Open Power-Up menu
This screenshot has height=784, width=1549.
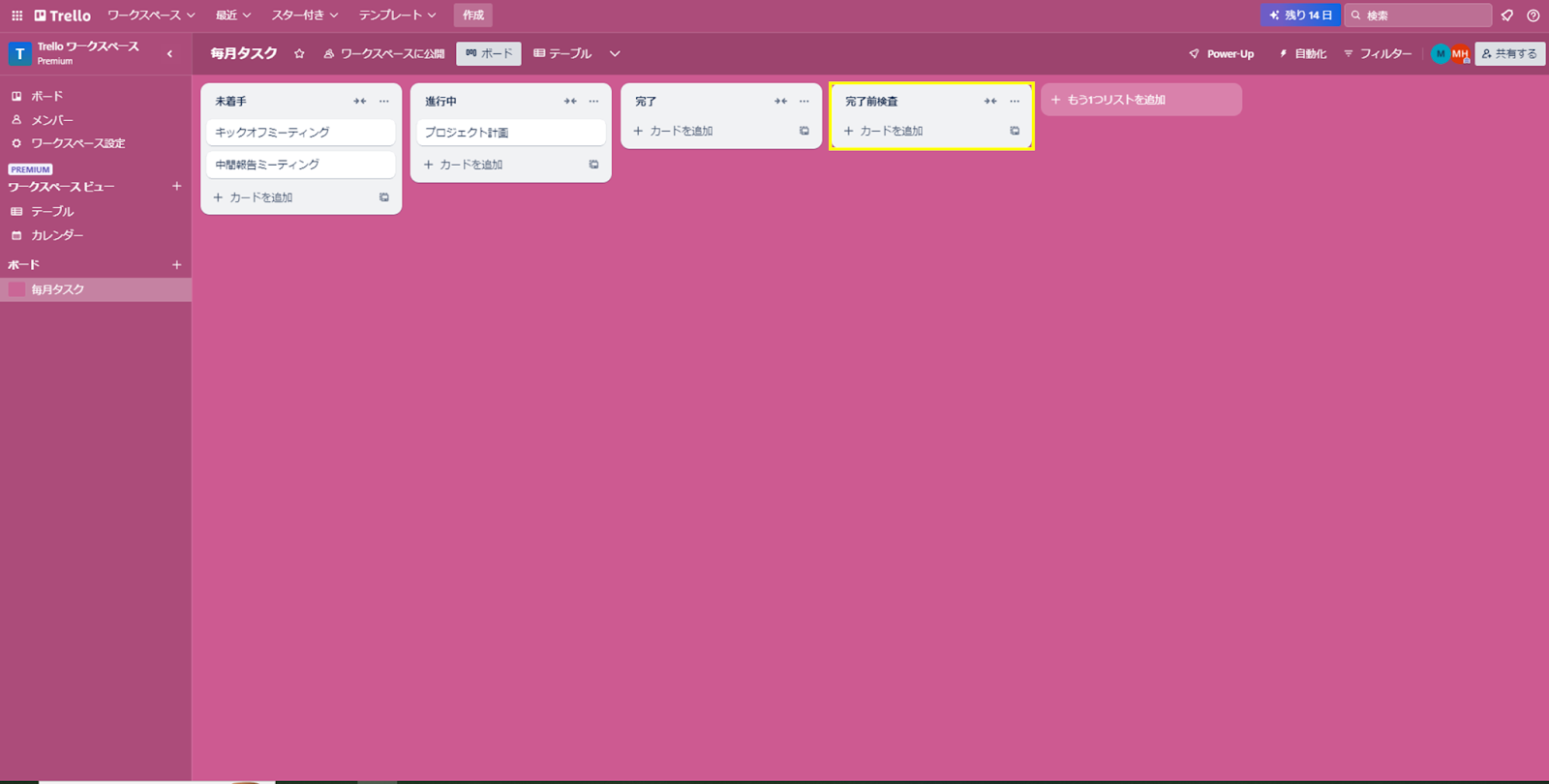[1221, 54]
